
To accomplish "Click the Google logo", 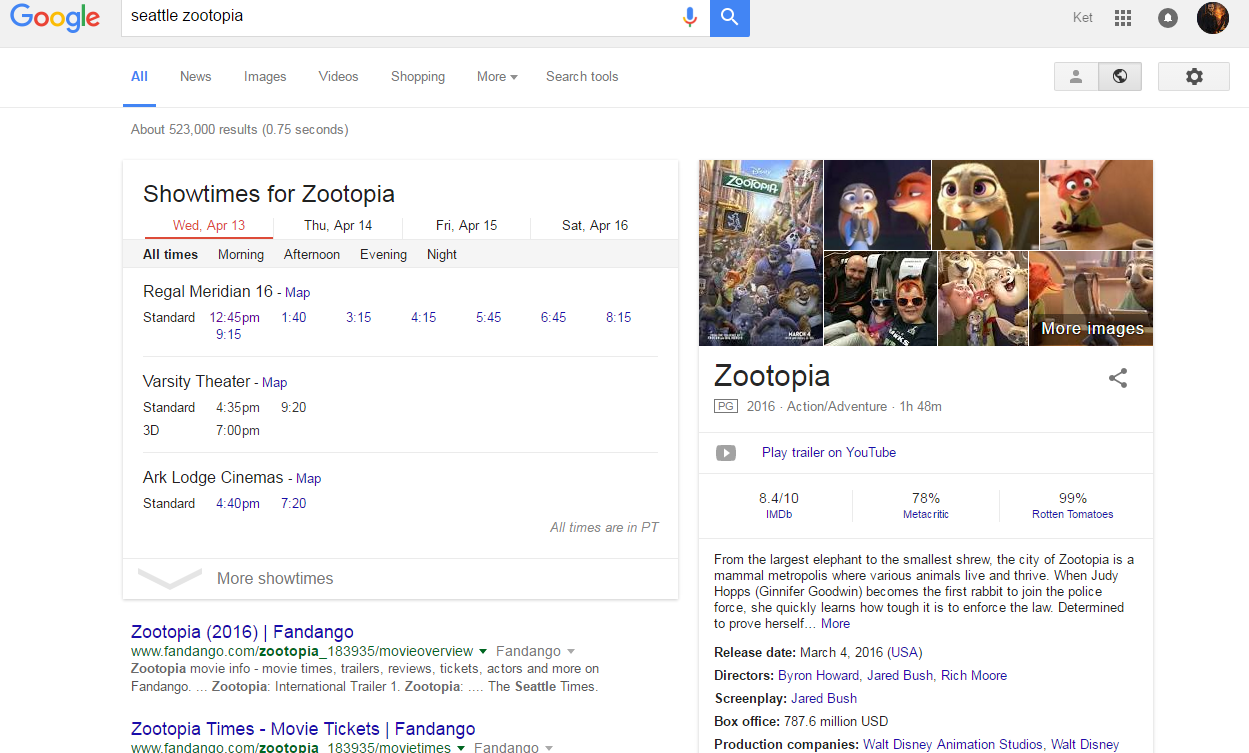I will pyautogui.click(x=55, y=17).
